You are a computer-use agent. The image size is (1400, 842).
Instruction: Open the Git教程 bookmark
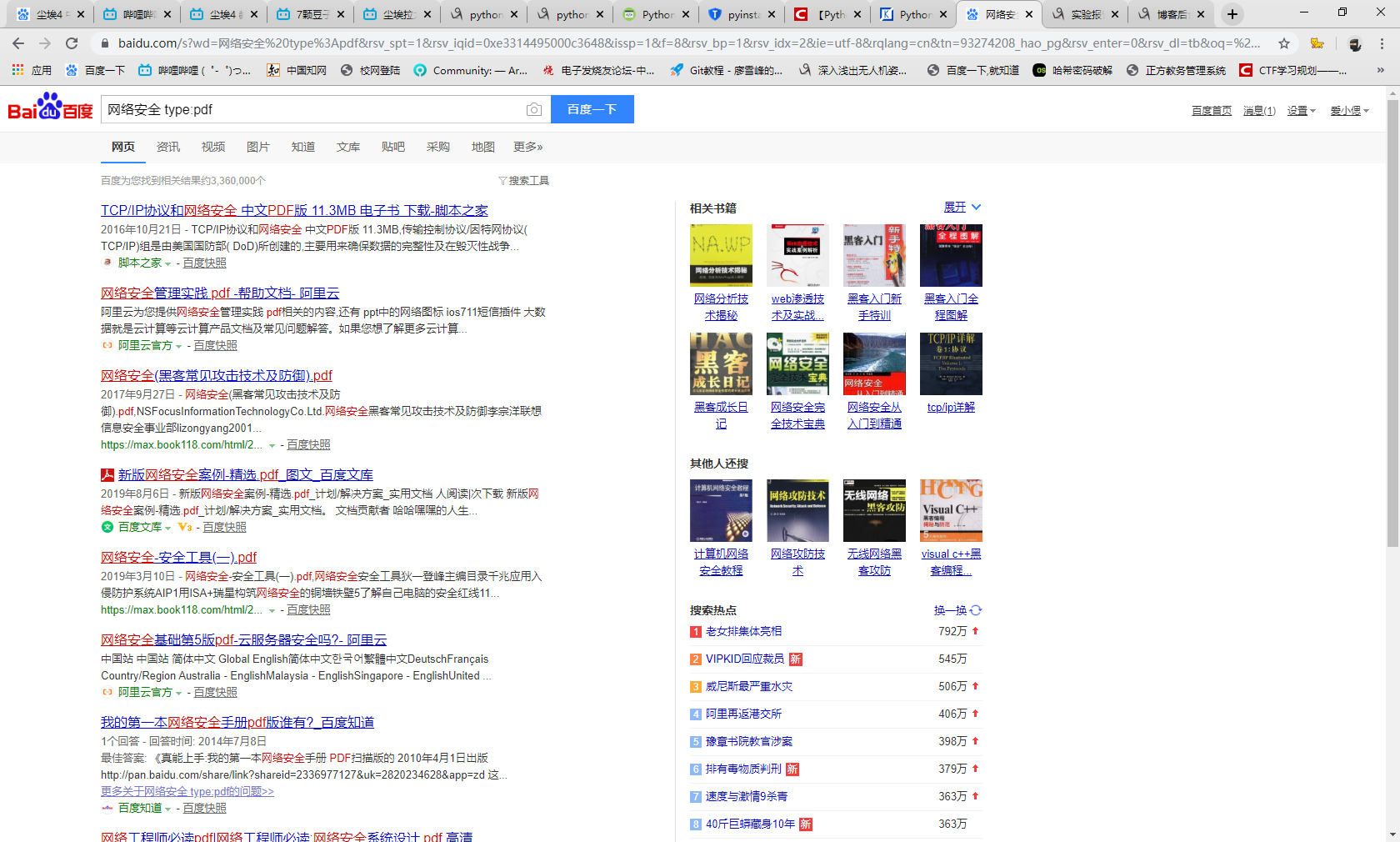(727, 71)
